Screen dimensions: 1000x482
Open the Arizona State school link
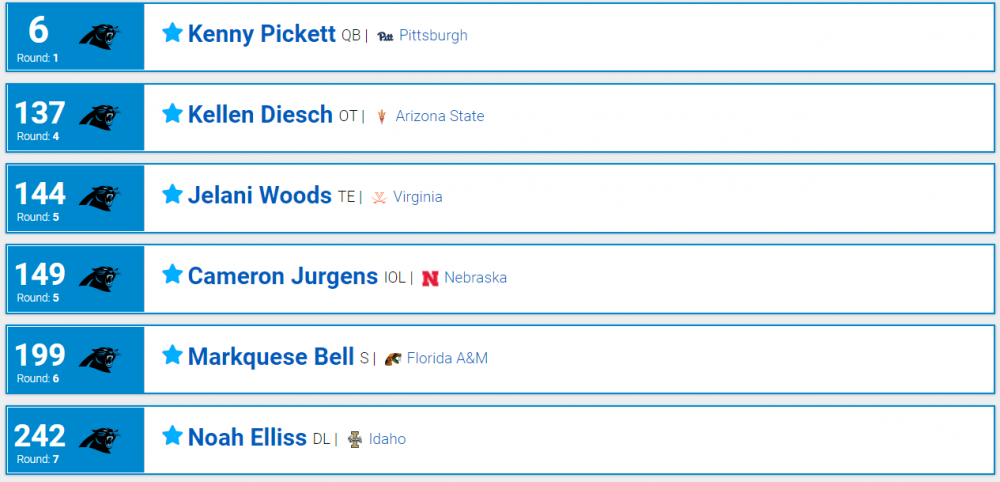pos(439,116)
